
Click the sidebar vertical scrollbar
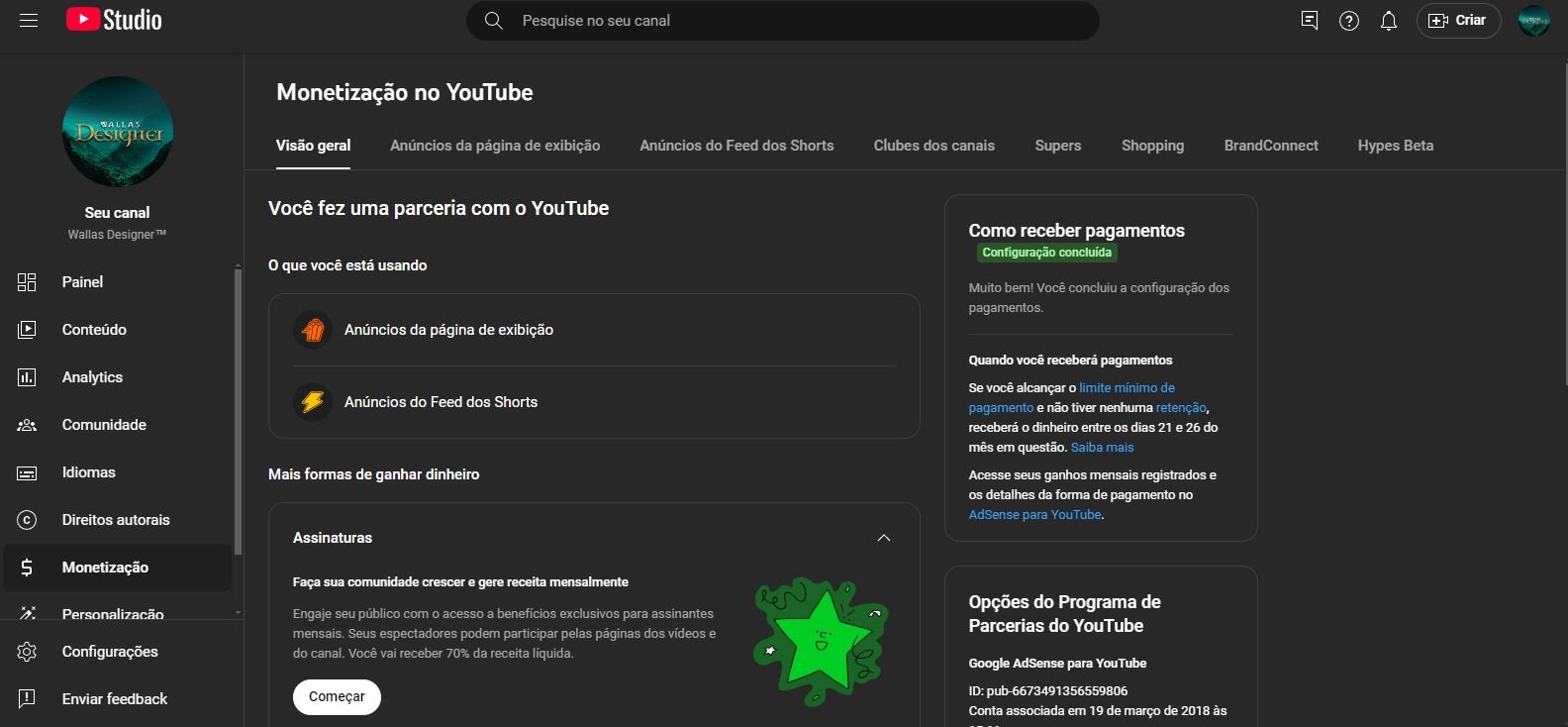pos(238,411)
